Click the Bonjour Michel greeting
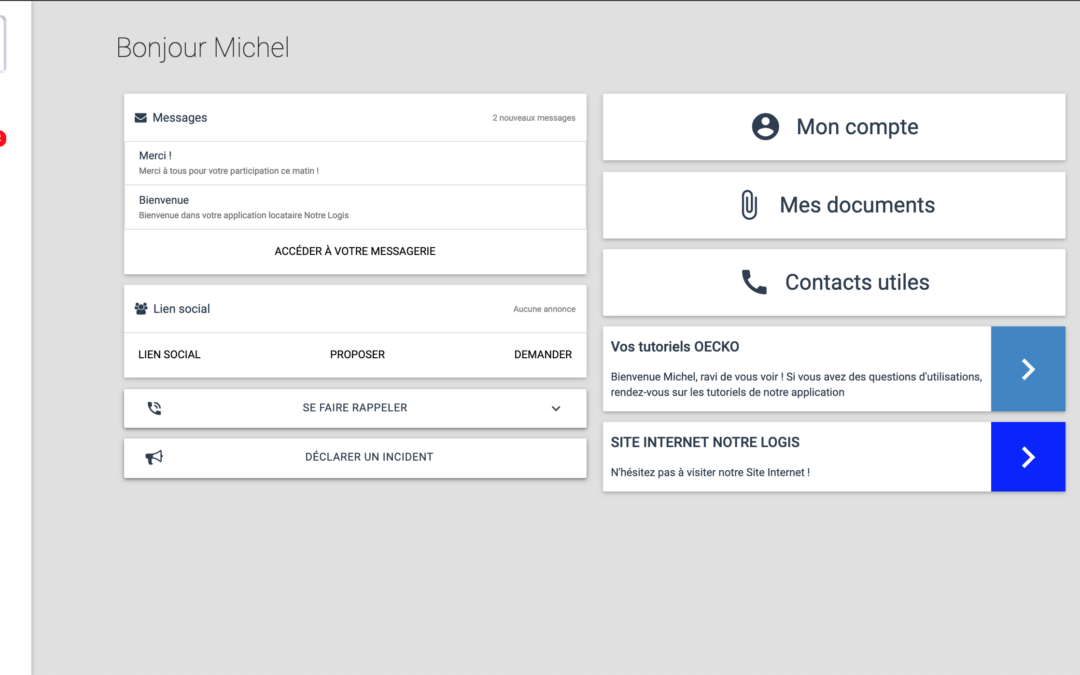The height and width of the screenshot is (675, 1080). click(x=202, y=48)
